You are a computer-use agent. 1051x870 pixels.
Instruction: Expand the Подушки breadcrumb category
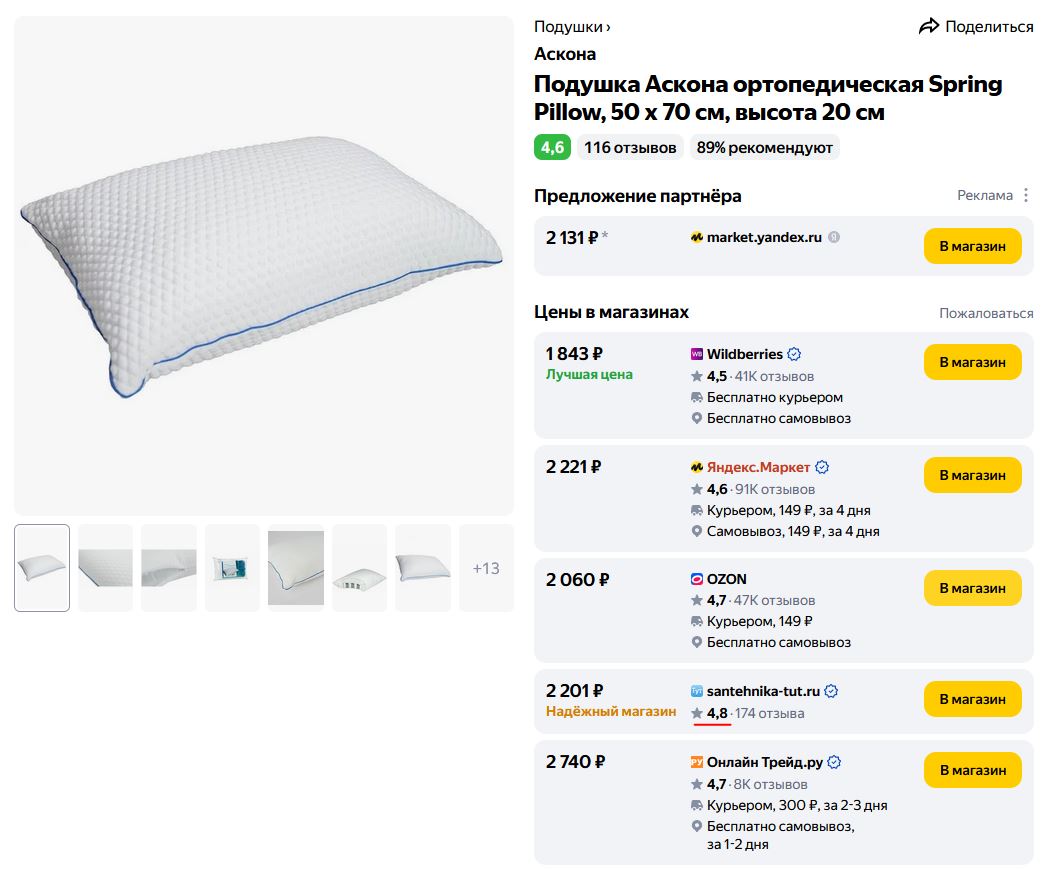pyautogui.click(x=572, y=27)
